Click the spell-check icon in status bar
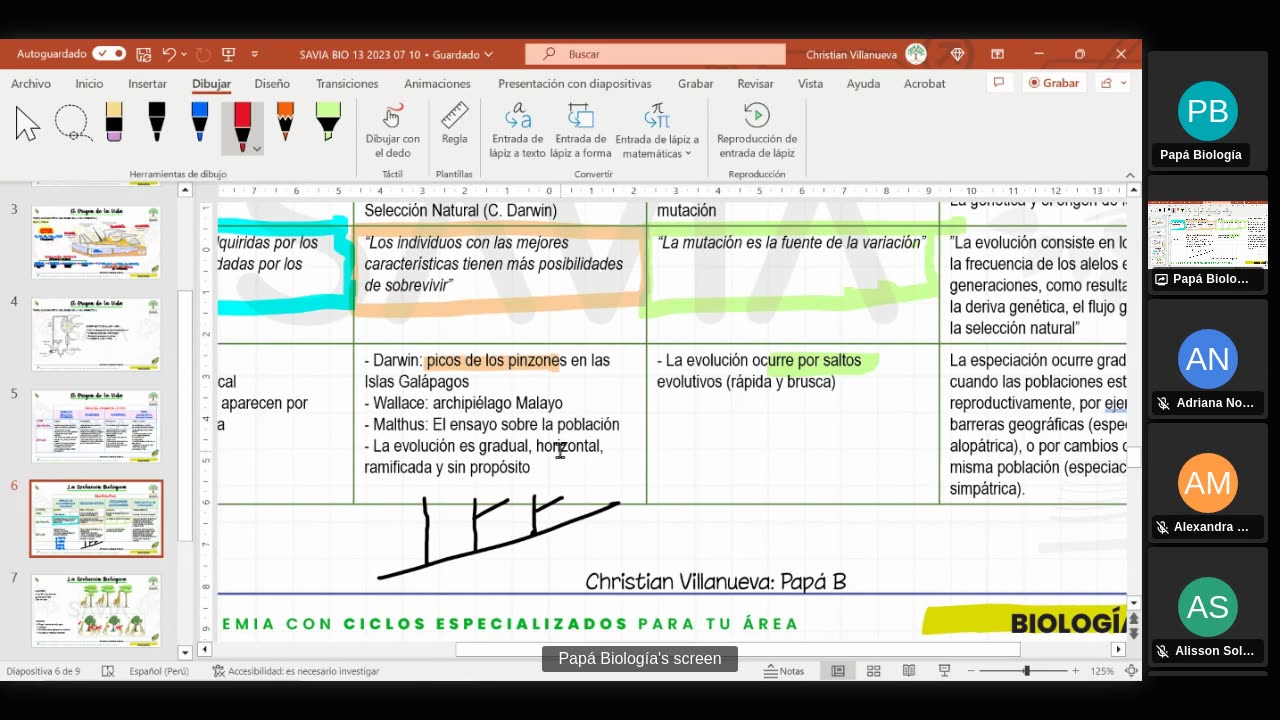Viewport: 1280px width, 720px height. (x=108, y=671)
